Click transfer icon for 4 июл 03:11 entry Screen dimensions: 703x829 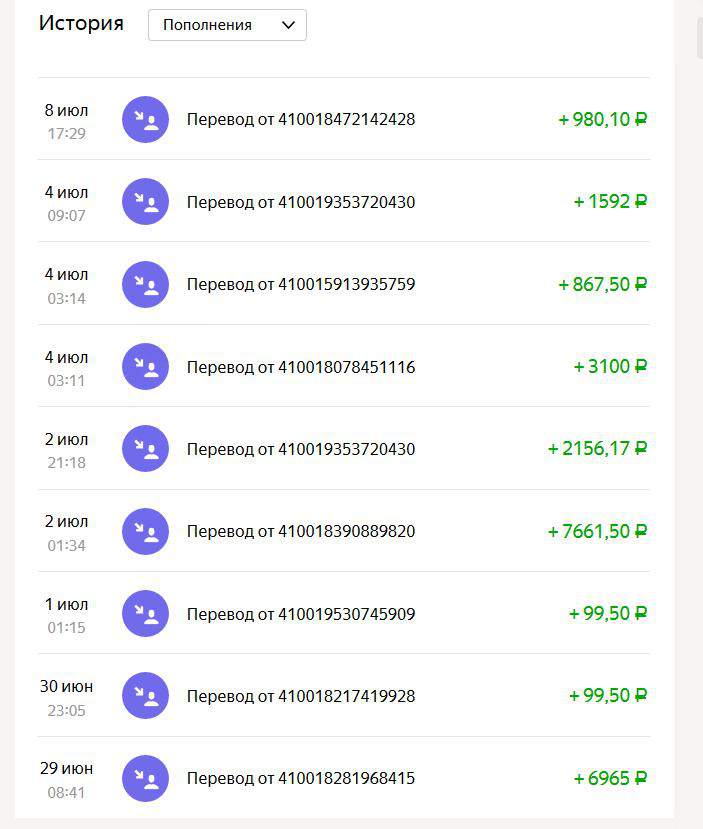tap(145, 366)
